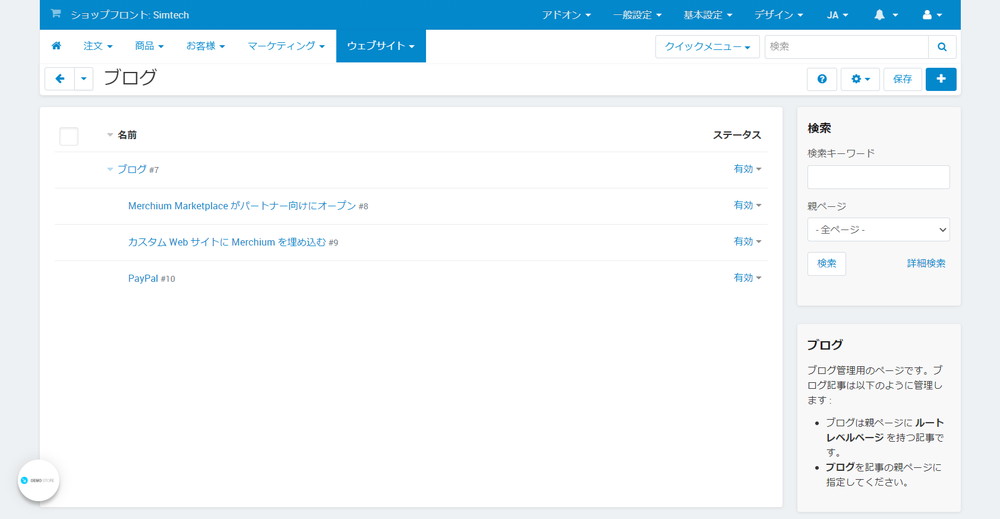Tick the select-all checkbox in table header
1000x519 pixels.
69,136
